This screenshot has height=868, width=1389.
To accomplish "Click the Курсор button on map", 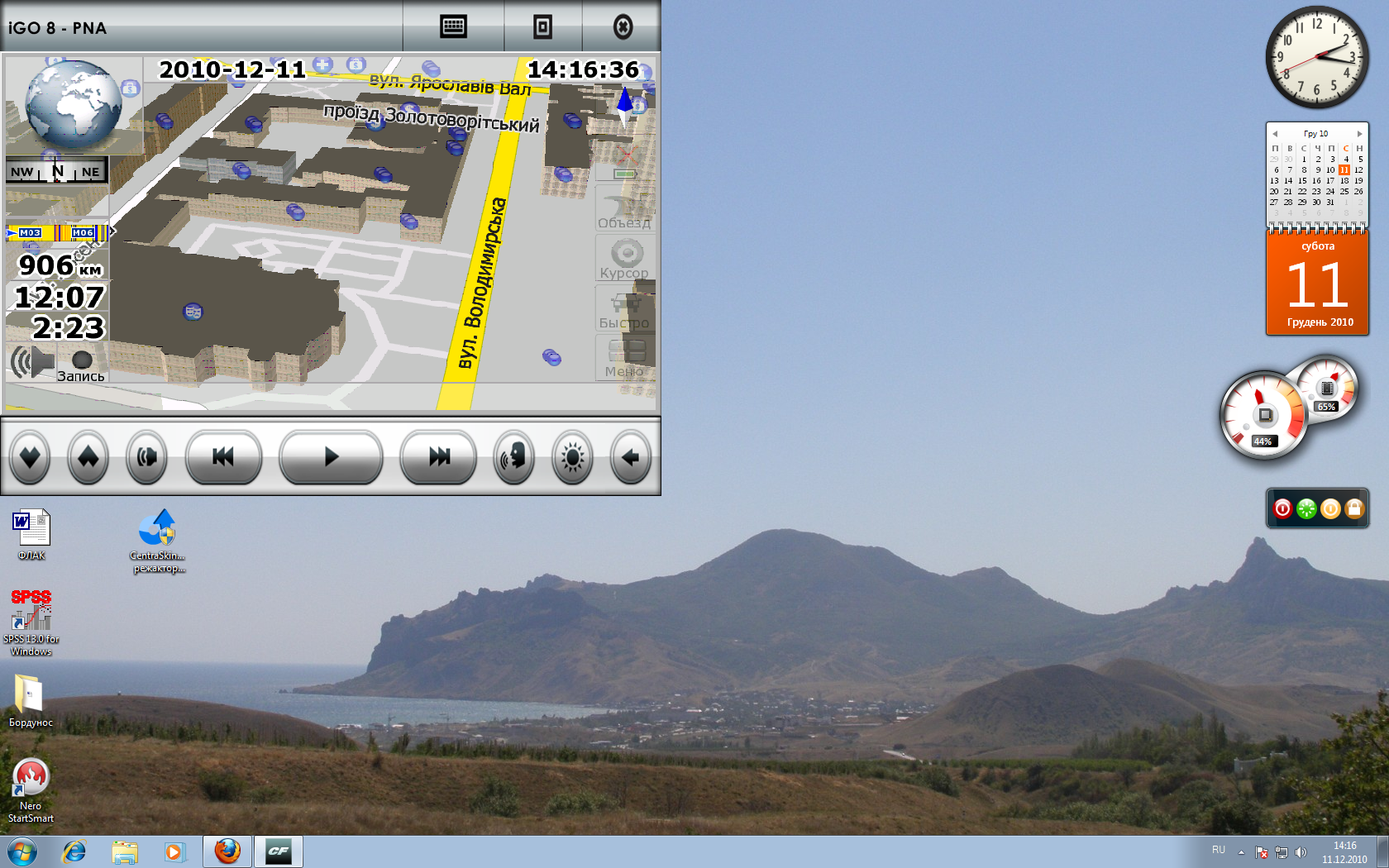I will 624,260.
